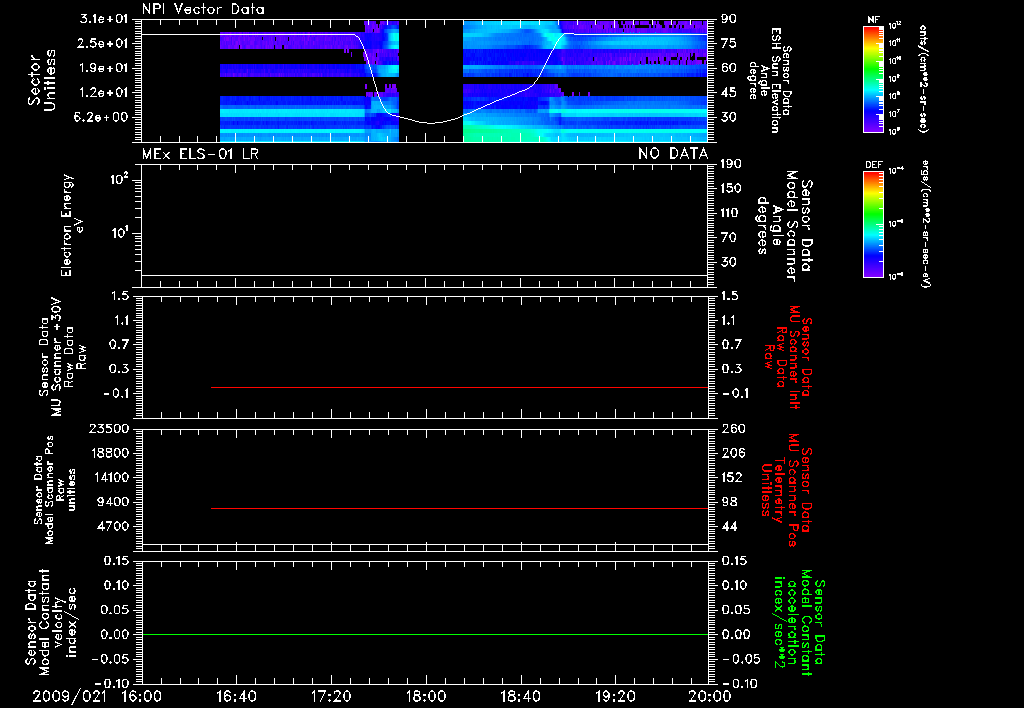Click the 19:20 time axis label
This screenshot has height=708, width=1024.
(x=615, y=696)
